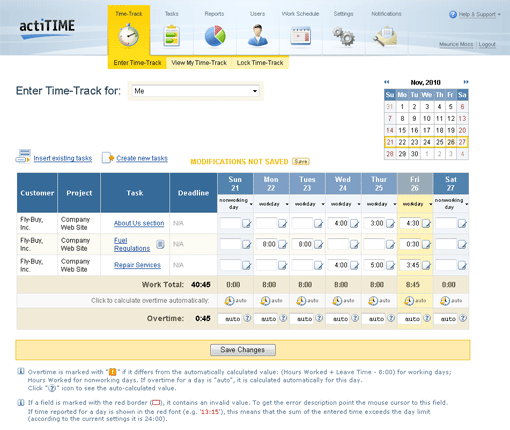Go to previous month in calendar
The height and width of the screenshot is (430, 510).
[387, 82]
